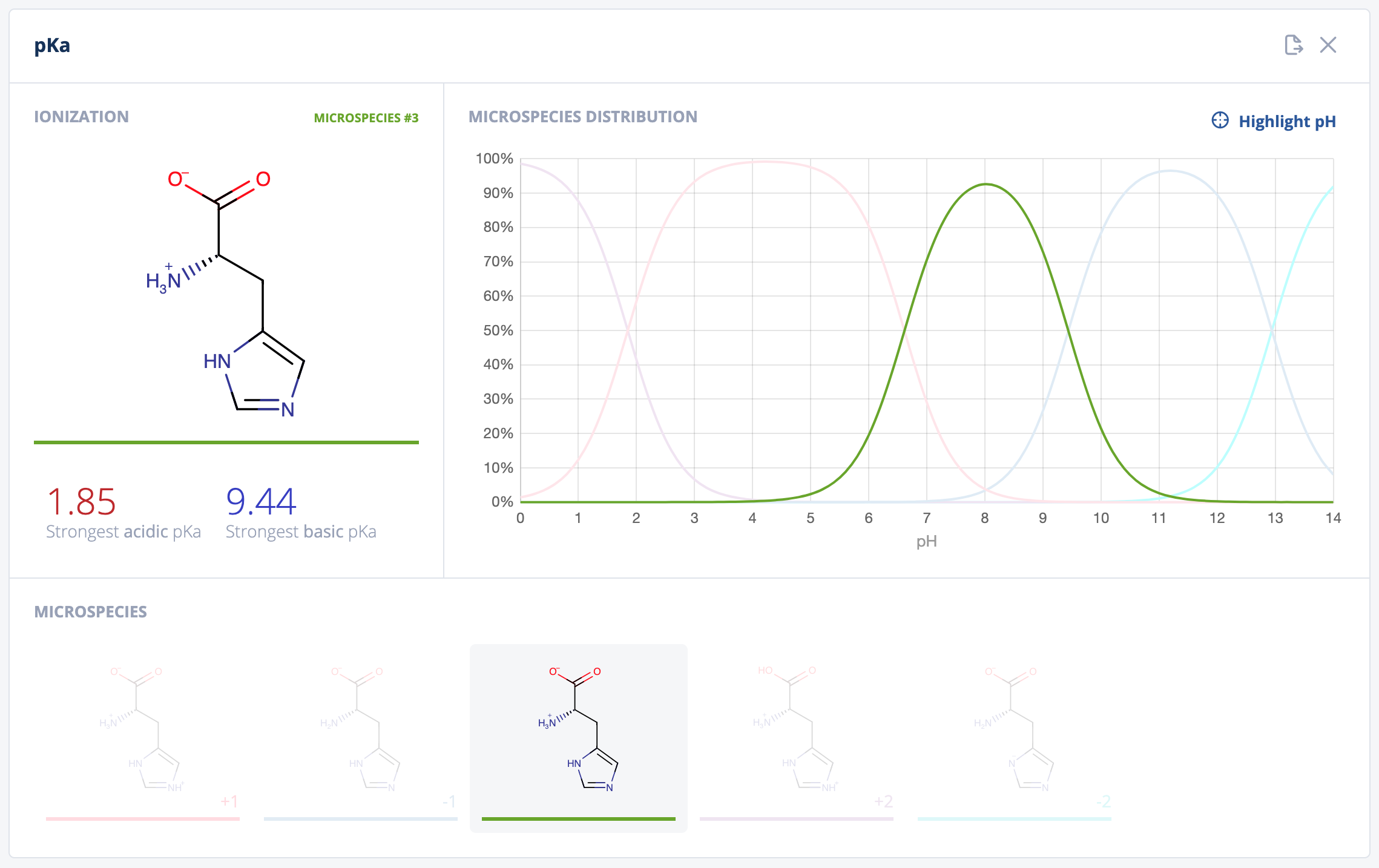Screen dimensions: 1379x868
Task: Click the lavender color bar under +2 microspecies
Action: (797, 819)
